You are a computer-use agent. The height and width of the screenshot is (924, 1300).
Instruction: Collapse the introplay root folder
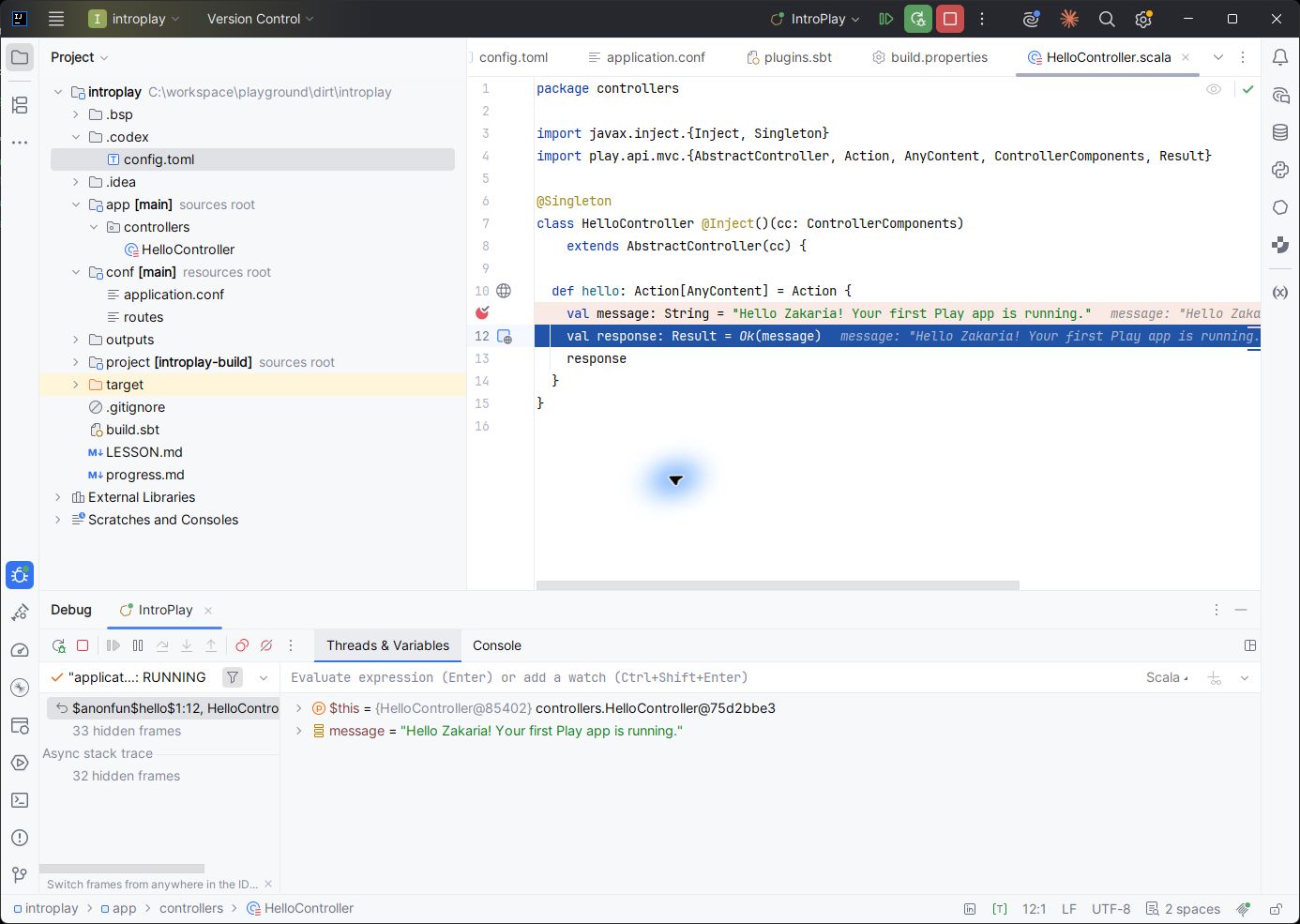58,92
